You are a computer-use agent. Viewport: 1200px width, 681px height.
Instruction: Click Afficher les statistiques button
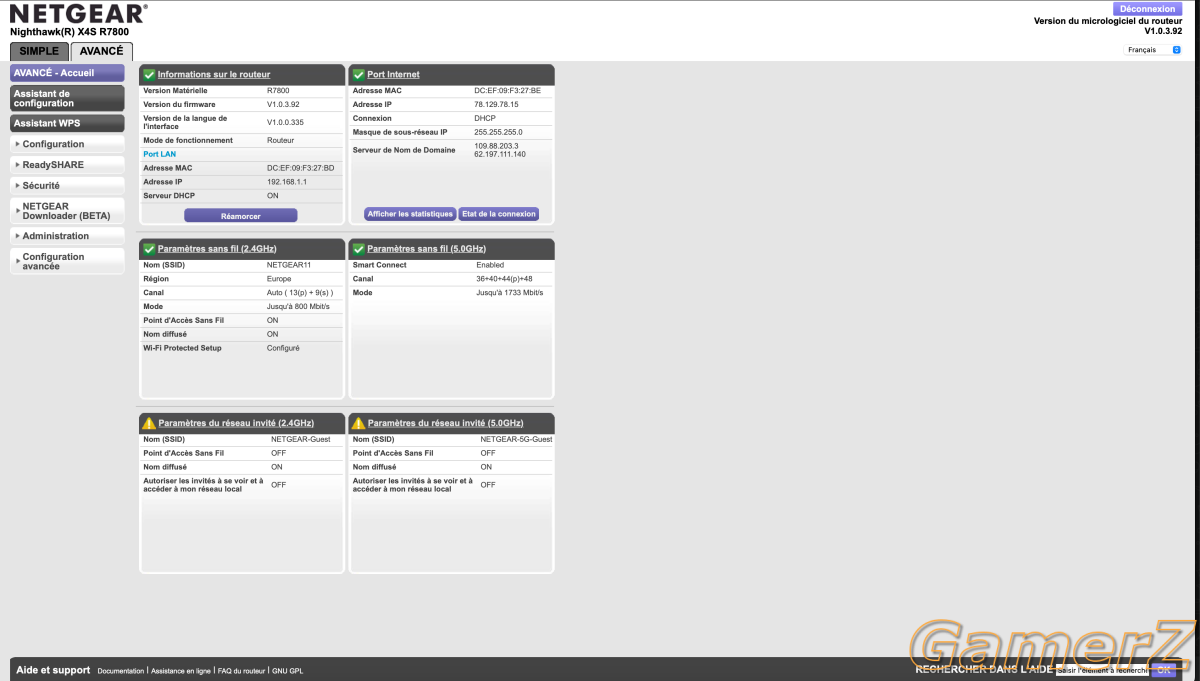[x=411, y=214]
